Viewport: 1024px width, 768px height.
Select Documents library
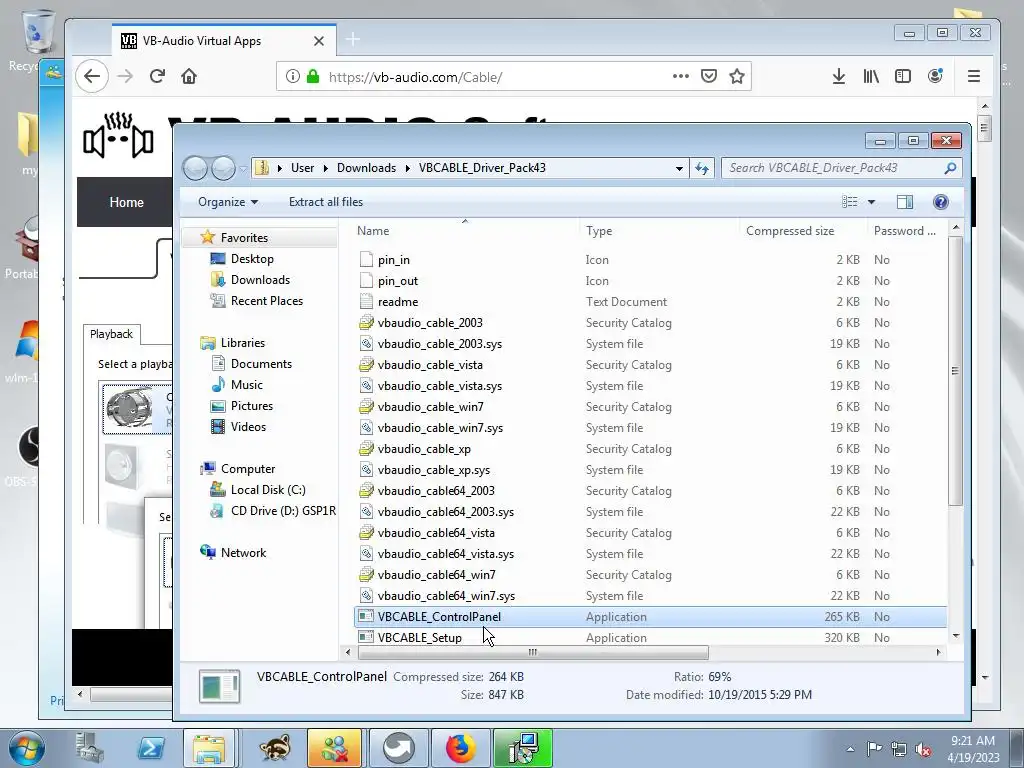(261, 364)
